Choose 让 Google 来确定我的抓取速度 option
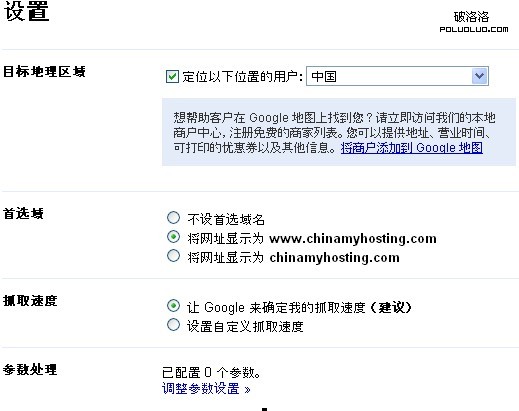519x411 pixels. tap(173, 306)
